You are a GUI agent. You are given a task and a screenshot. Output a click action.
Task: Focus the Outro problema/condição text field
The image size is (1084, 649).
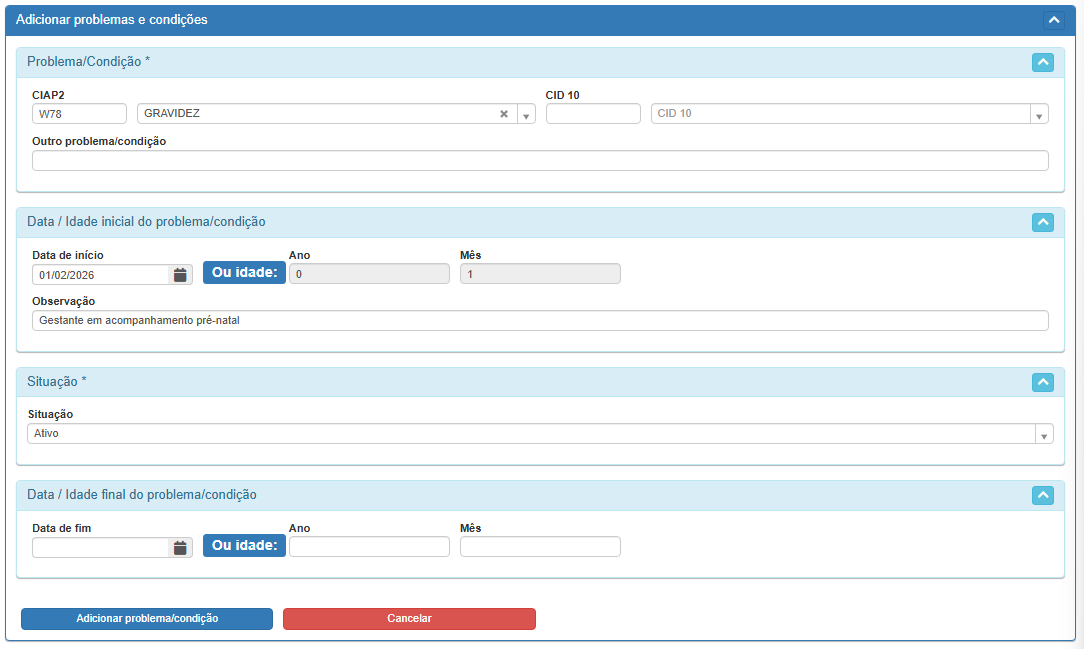coord(540,161)
